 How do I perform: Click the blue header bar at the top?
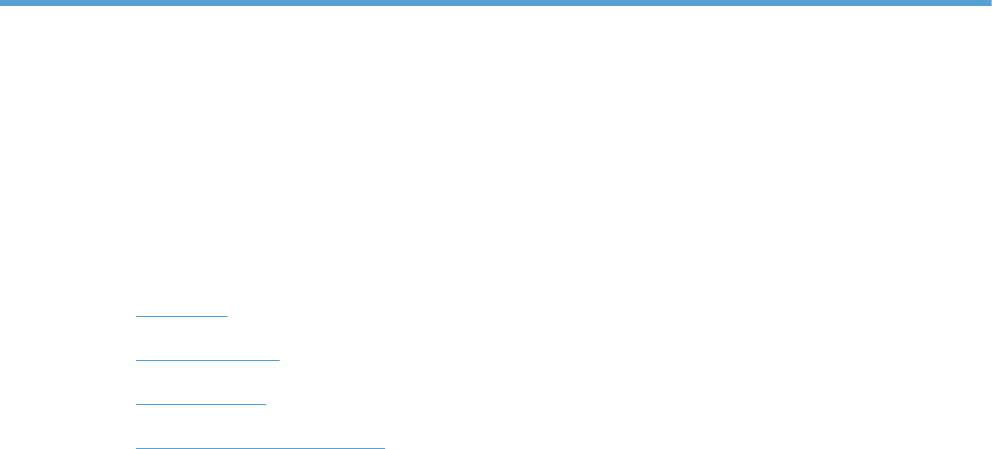tap(496, 3)
